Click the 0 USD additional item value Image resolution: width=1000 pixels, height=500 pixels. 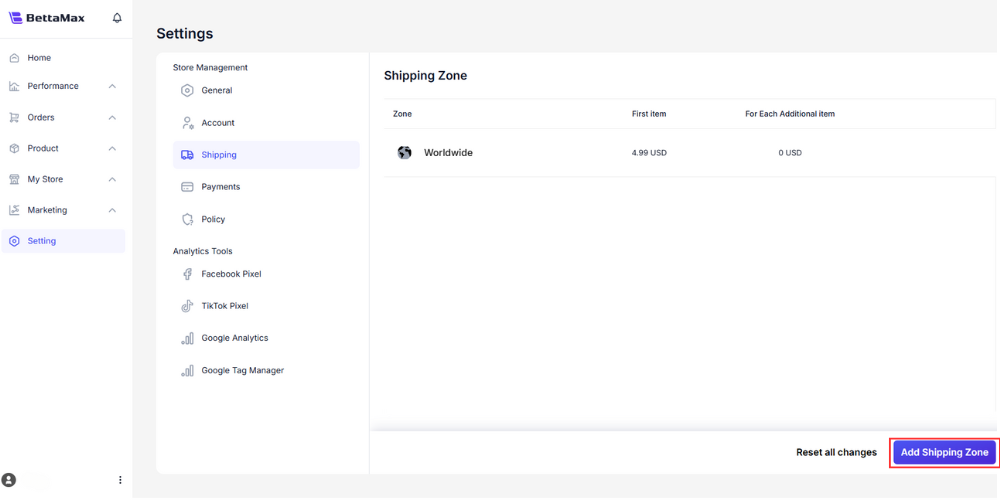tap(790, 153)
